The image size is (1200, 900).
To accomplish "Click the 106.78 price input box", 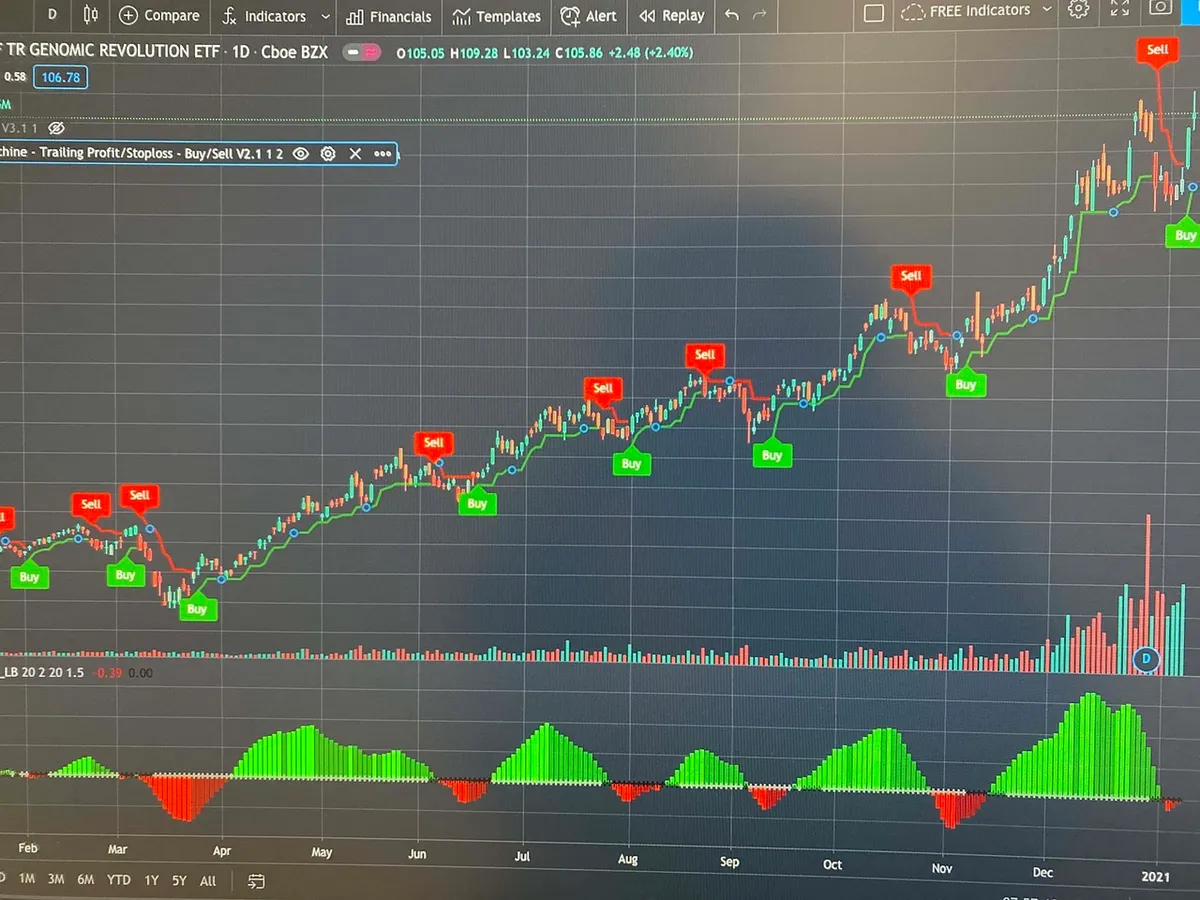I will pos(60,77).
